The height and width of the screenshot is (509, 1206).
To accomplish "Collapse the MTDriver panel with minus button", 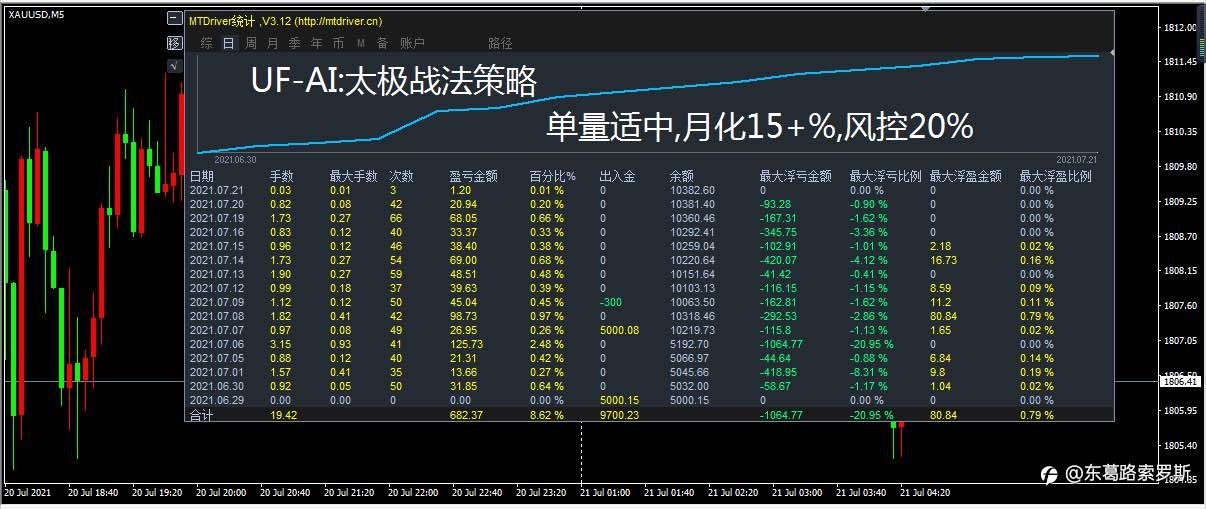I will (174, 19).
